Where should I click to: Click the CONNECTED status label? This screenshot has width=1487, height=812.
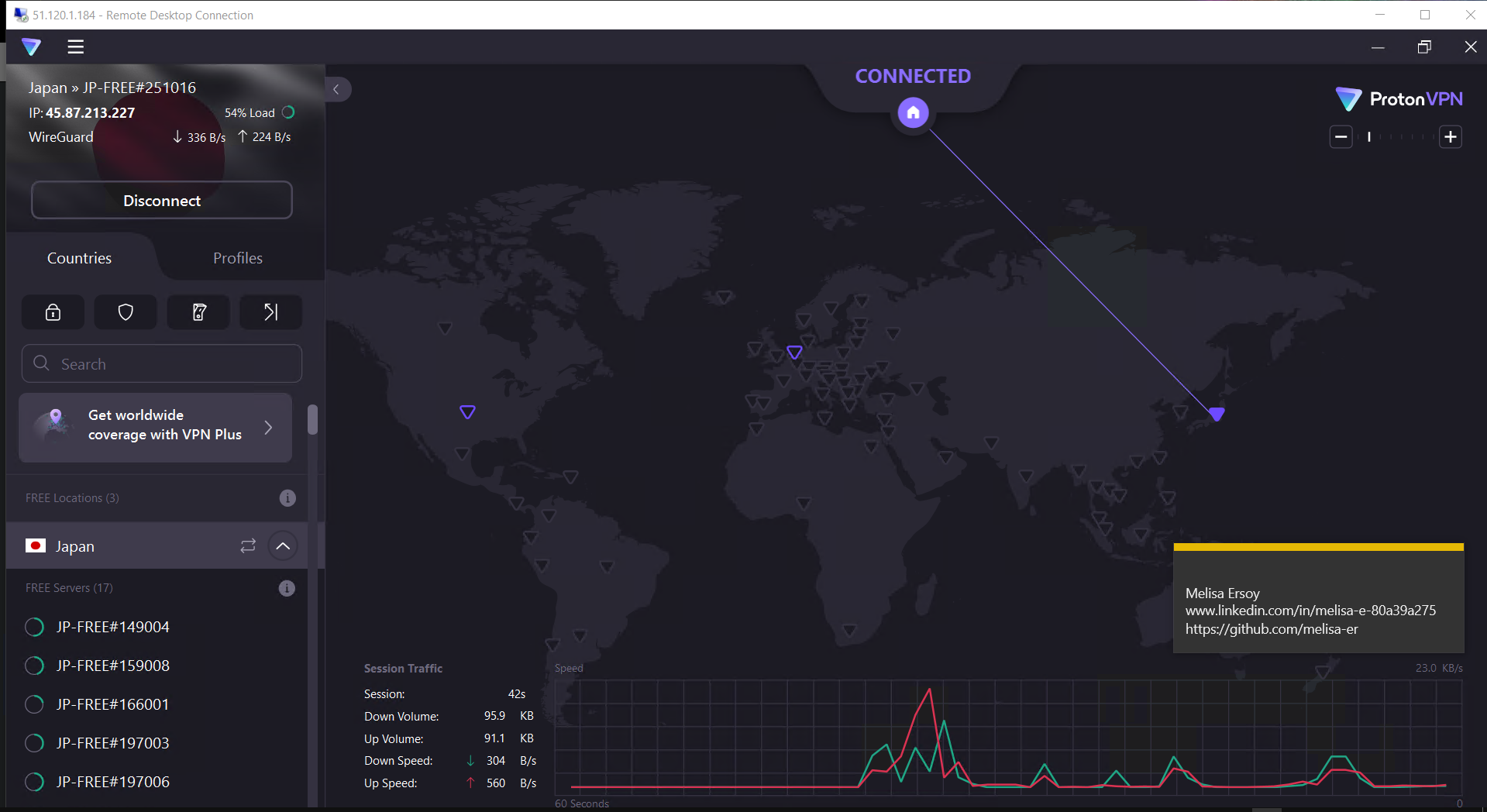click(913, 76)
